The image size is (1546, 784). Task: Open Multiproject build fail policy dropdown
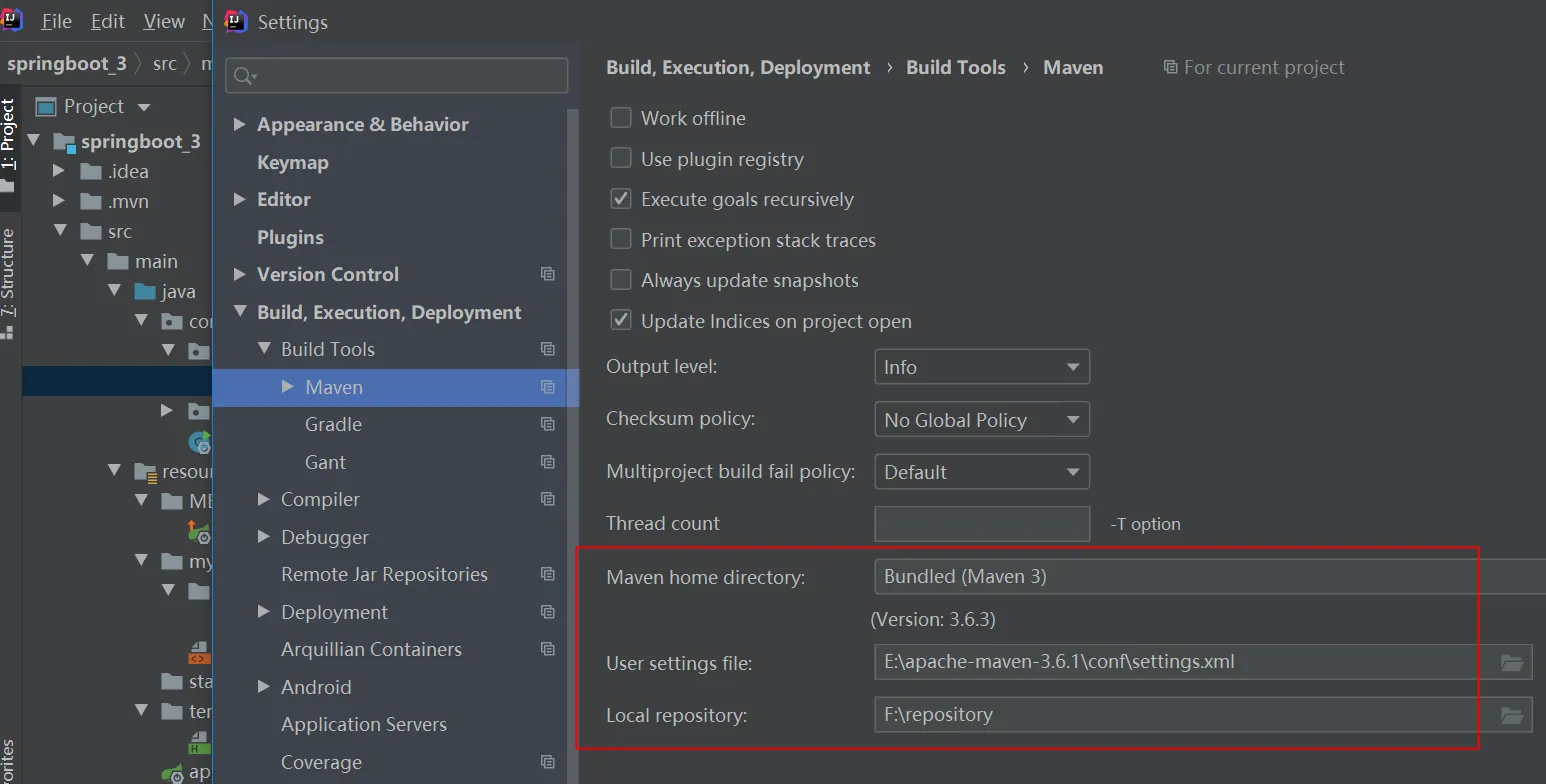point(981,472)
